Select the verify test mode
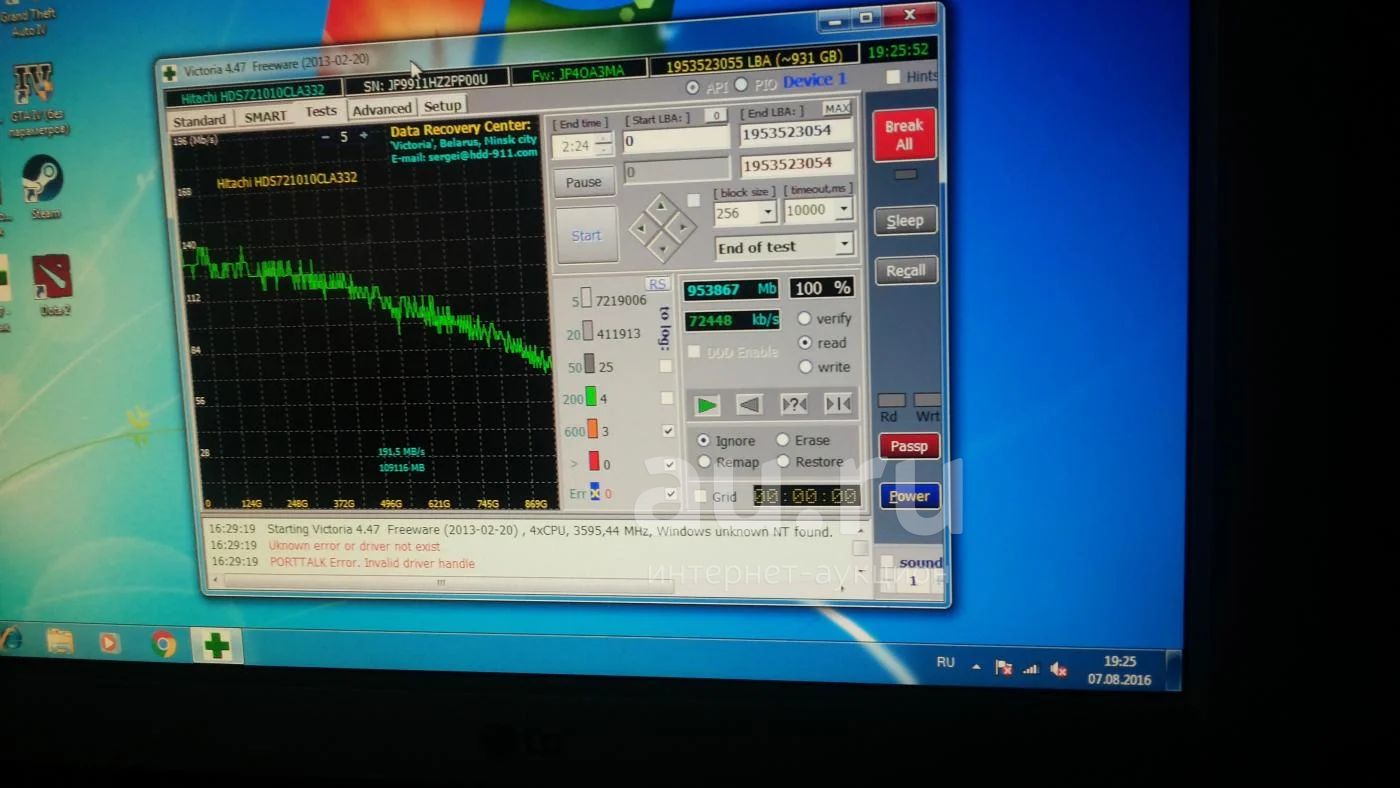 (804, 318)
